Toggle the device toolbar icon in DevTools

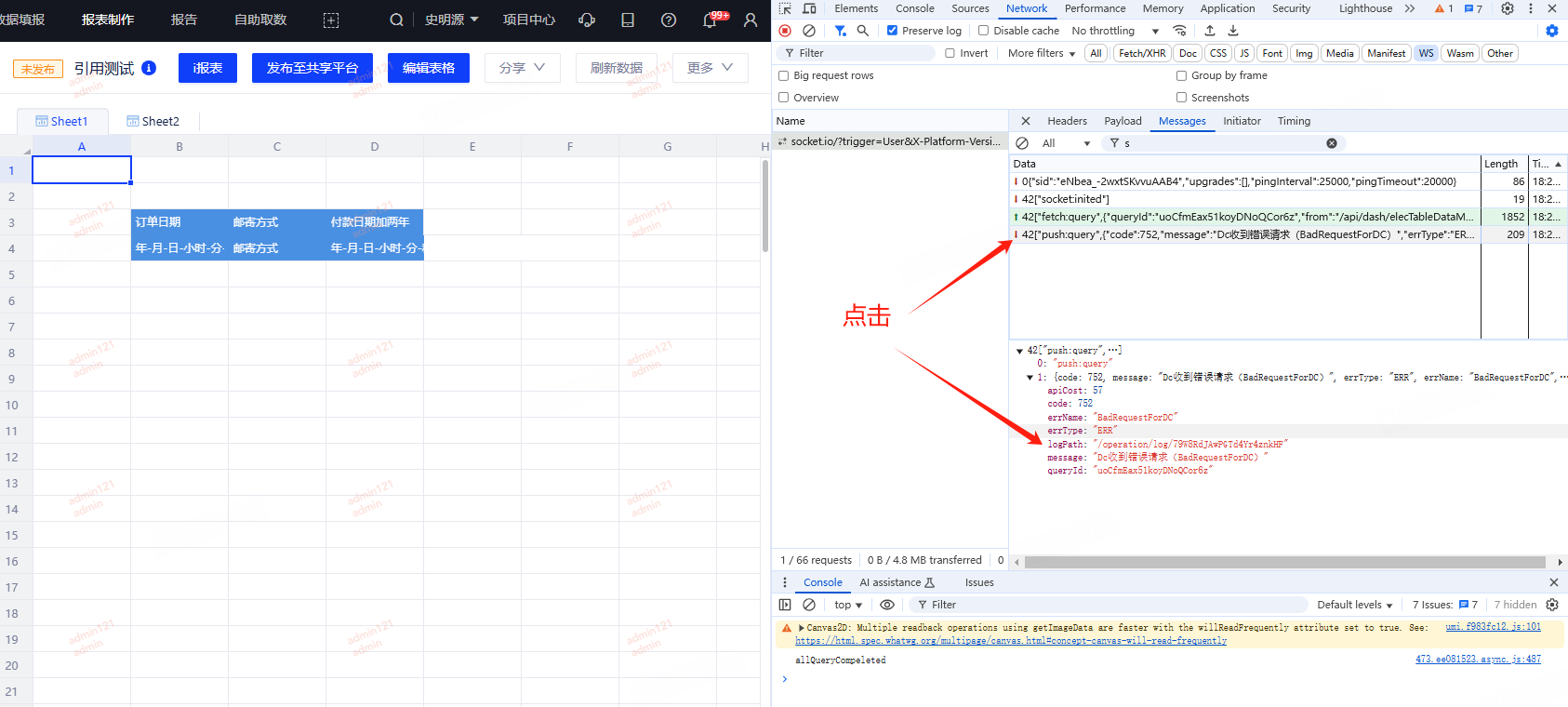(809, 8)
